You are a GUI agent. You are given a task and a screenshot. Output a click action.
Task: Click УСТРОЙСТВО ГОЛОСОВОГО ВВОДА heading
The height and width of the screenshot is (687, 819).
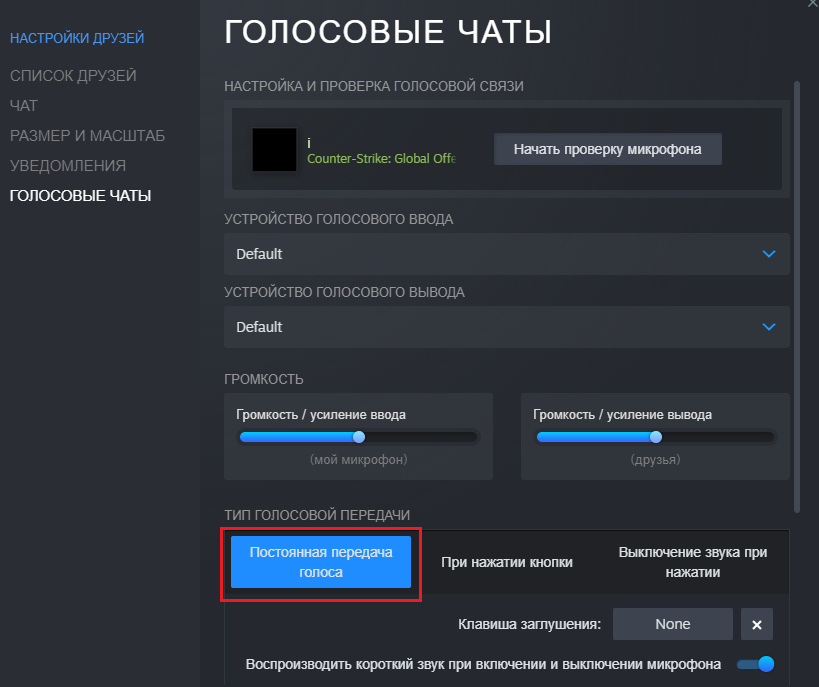click(x=338, y=219)
